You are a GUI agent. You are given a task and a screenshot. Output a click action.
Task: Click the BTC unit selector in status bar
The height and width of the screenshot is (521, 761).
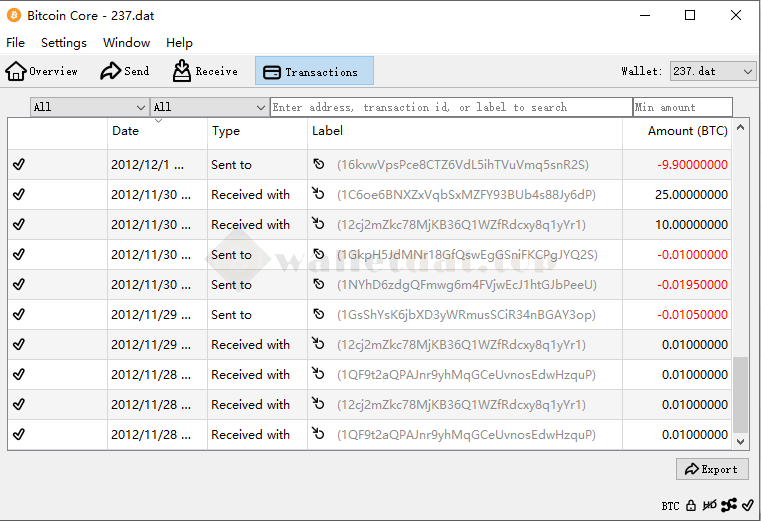tap(670, 506)
